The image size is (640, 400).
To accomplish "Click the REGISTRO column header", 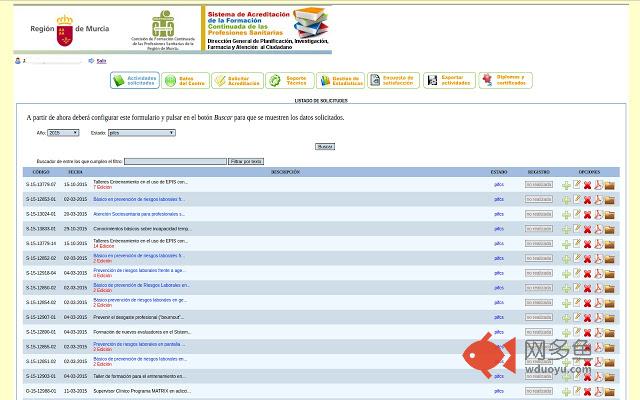I will [x=539, y=172].
